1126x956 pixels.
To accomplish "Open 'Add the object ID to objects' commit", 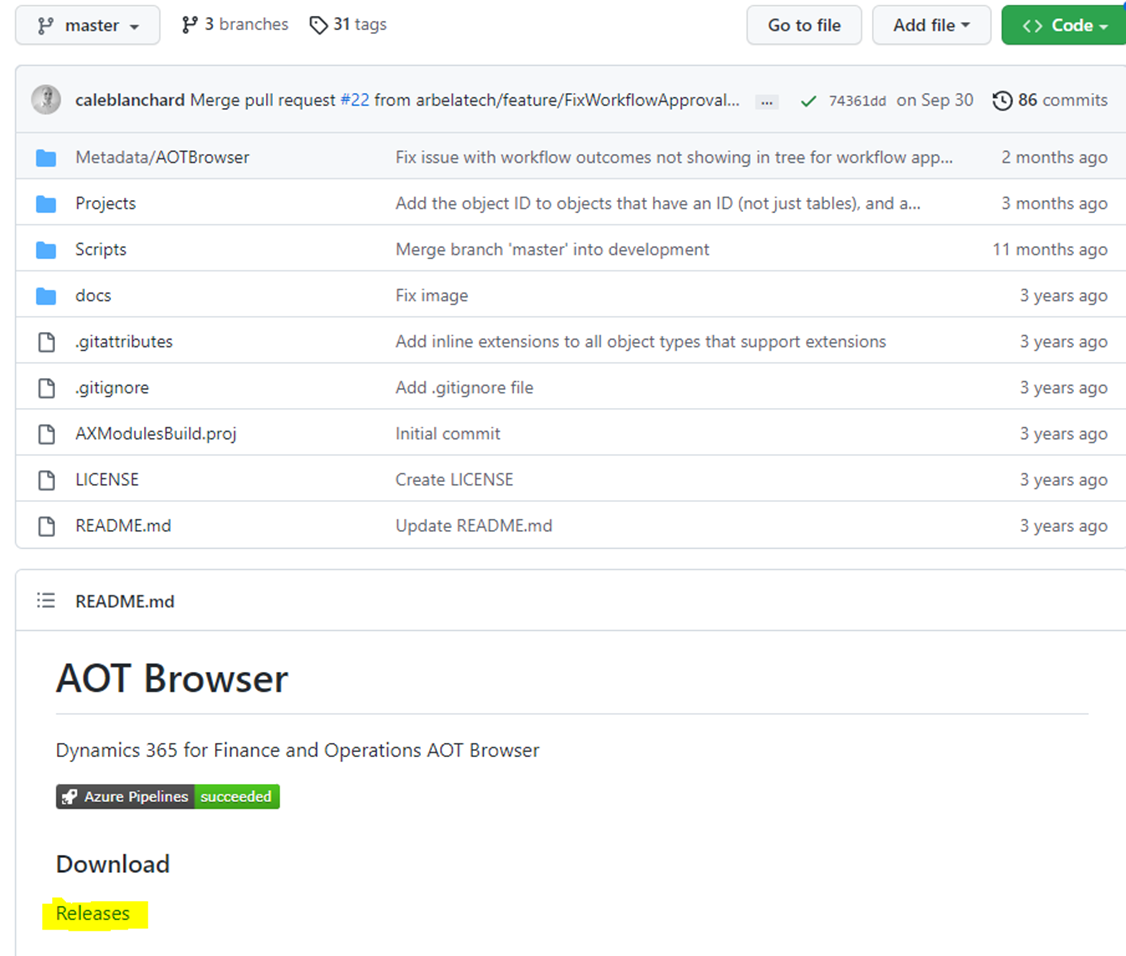I will tap(658, 203).
